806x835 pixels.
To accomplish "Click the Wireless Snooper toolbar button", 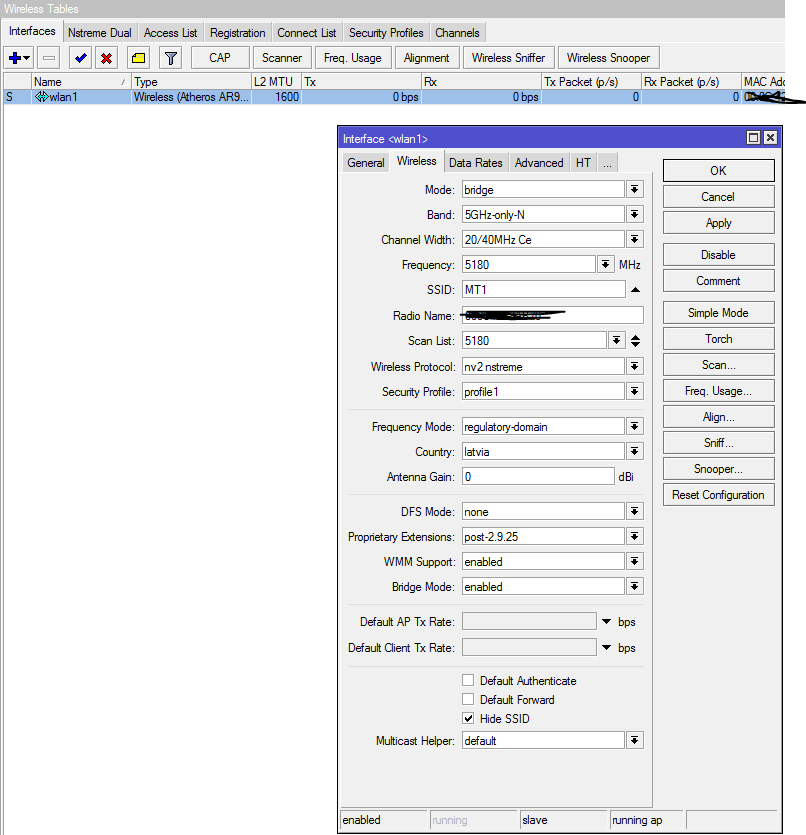I will [608, 58].
